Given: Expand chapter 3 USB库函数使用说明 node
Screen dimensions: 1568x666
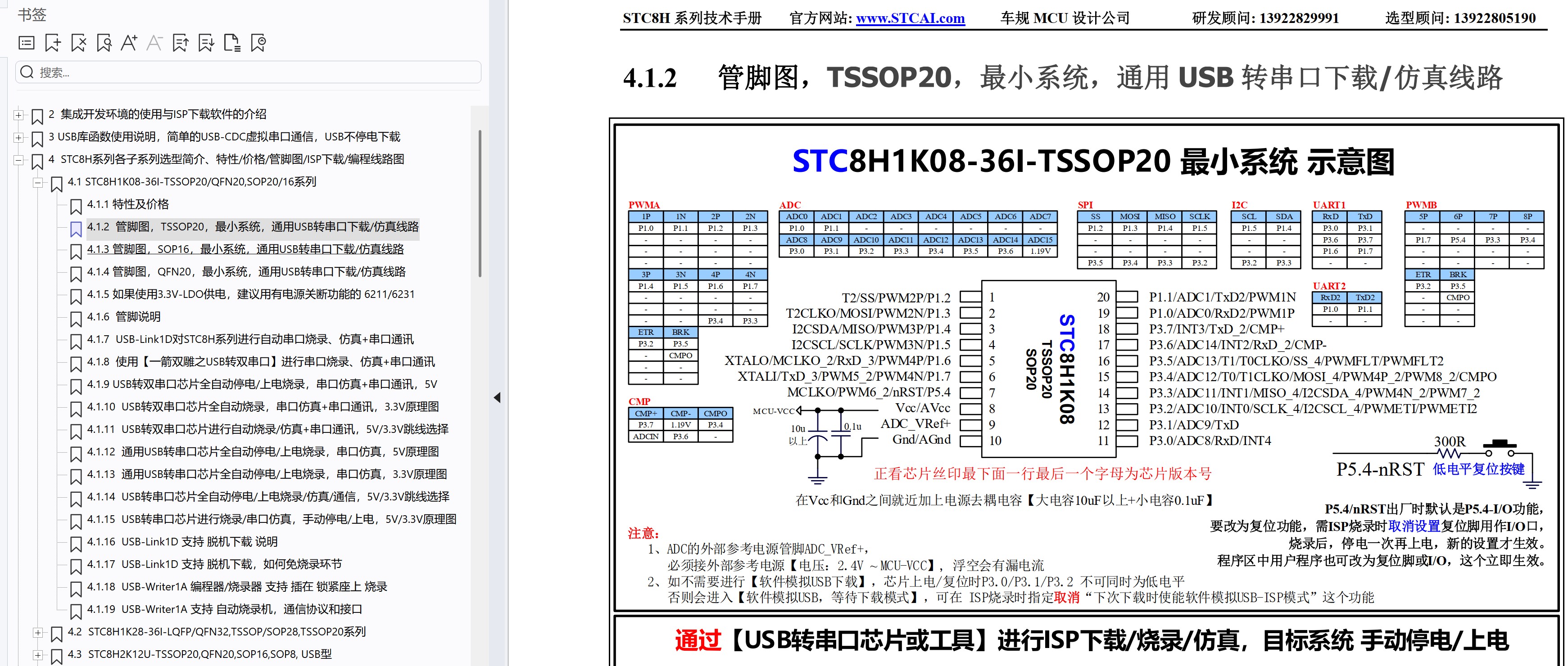Looking at the screenshot, I should point(19,137).
